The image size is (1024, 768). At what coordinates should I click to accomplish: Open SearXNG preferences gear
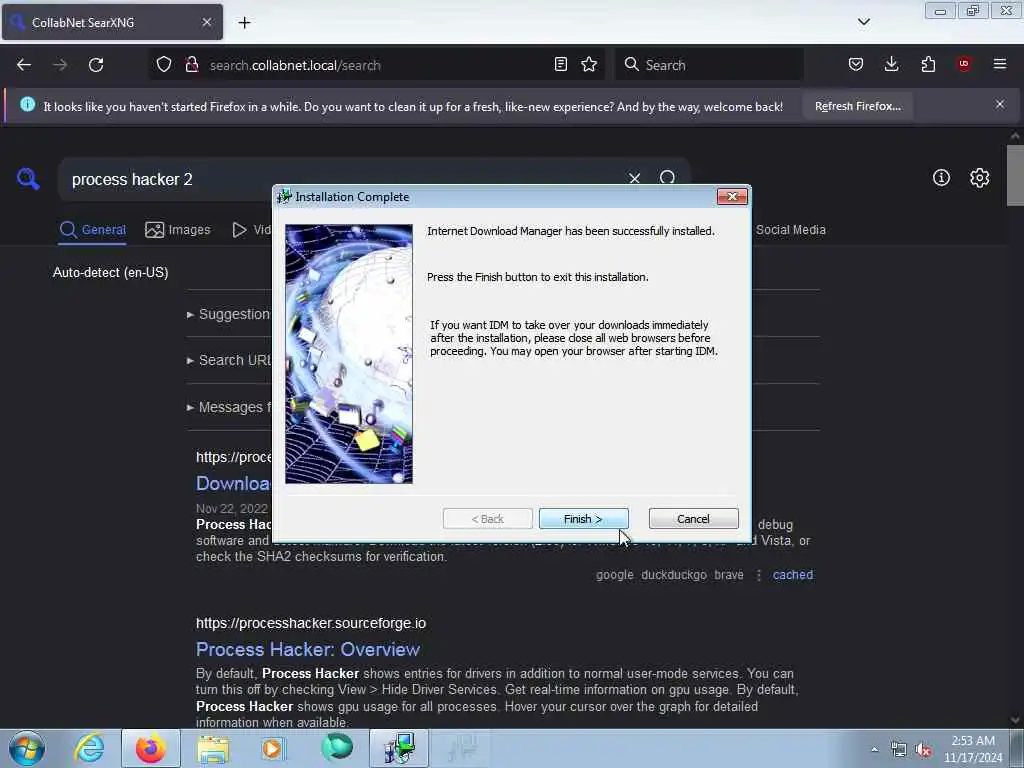pyautogui.click(x=979, y=178)
